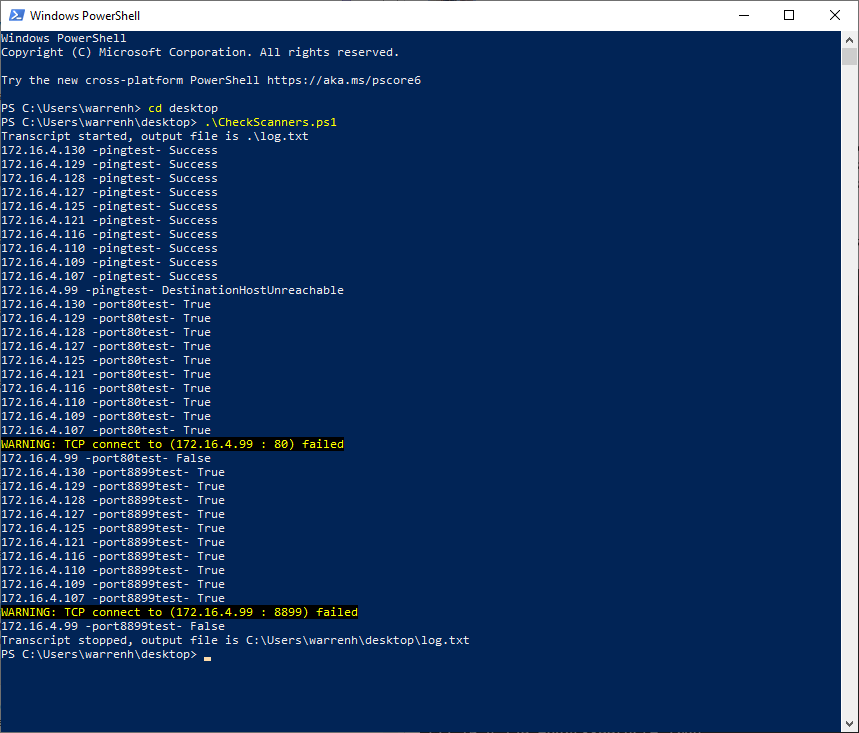Click the .\CheckScanners.ps1 command text
Screen dimensions: 859x733
click(x=271, y=122)
